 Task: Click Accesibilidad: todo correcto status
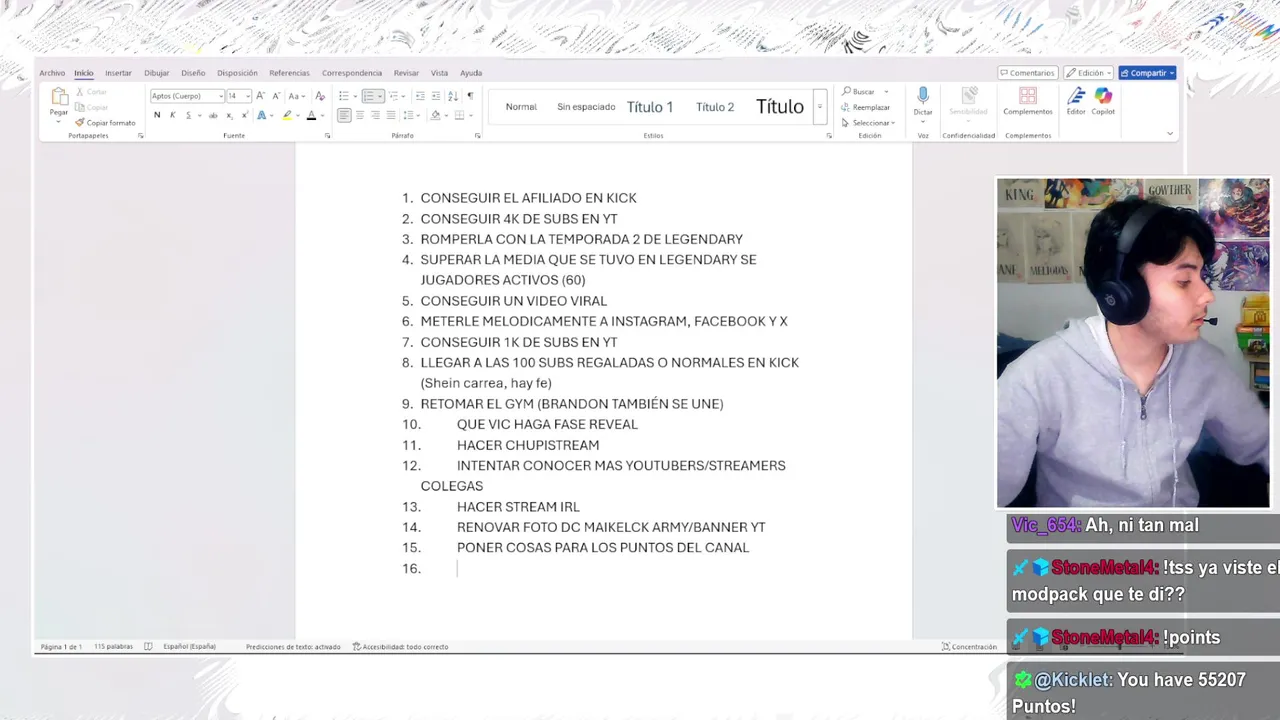(x=401, y=646)
